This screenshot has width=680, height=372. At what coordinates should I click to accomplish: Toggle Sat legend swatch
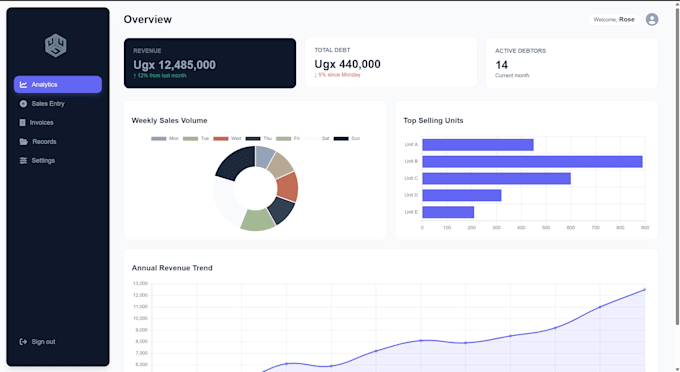(312, 139)
